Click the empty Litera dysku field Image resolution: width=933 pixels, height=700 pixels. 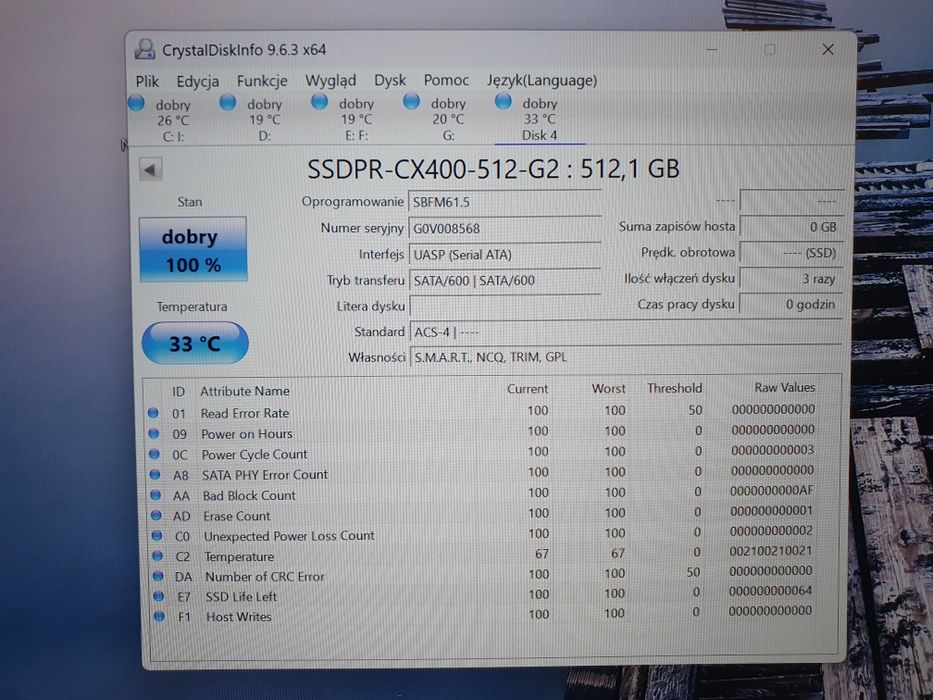click(x=505, y=306)
